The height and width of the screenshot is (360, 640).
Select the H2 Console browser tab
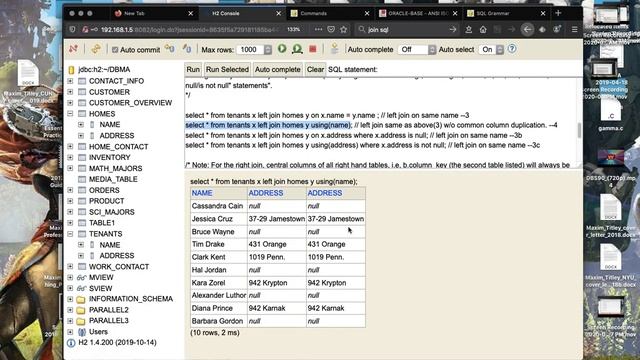tap(241, 13)
